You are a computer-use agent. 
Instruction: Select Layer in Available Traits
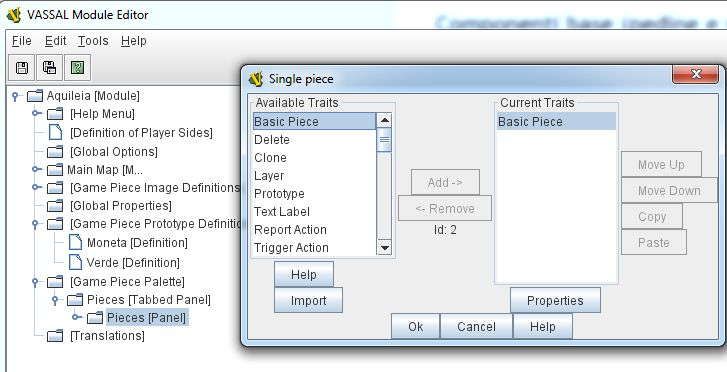coord(314,176)
